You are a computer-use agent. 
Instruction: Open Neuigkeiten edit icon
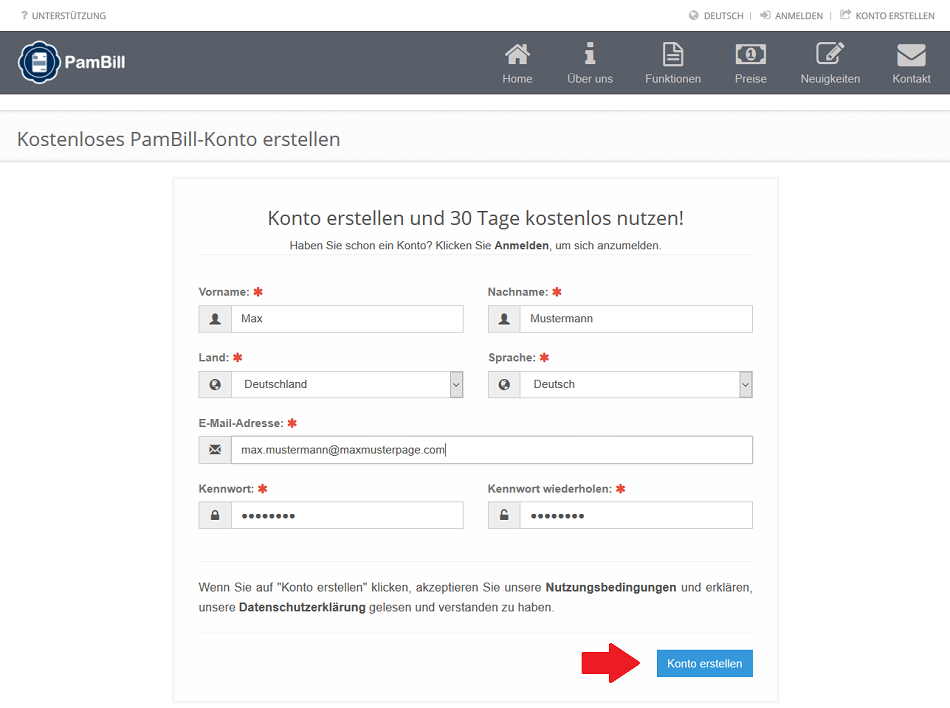[x=830, y=54]
